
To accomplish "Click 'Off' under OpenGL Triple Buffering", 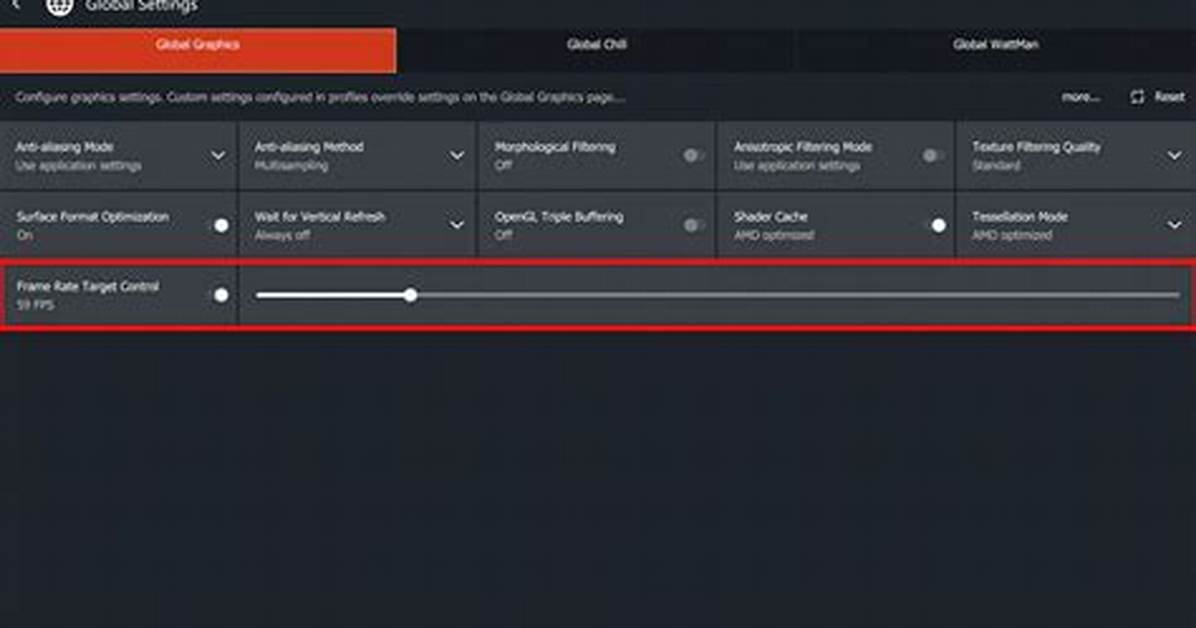I will point(503,235).
